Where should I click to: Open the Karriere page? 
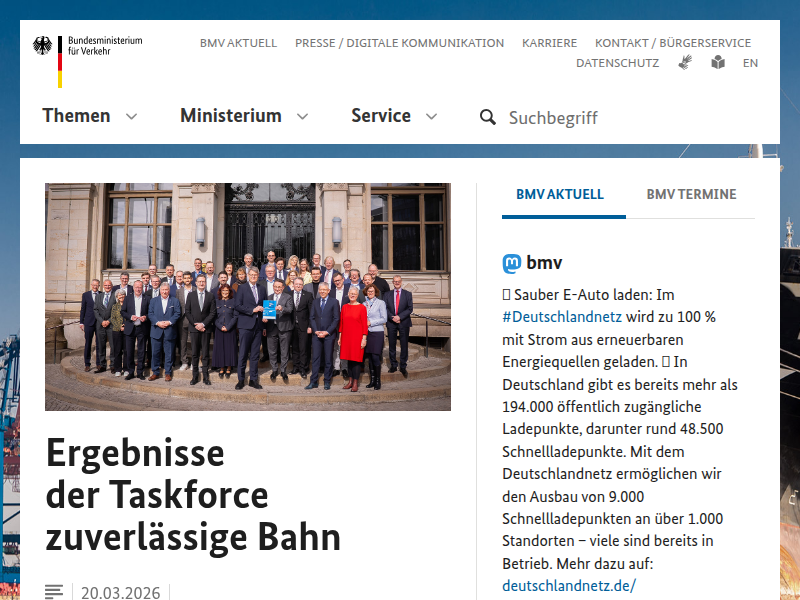click(x=549, y=43)
